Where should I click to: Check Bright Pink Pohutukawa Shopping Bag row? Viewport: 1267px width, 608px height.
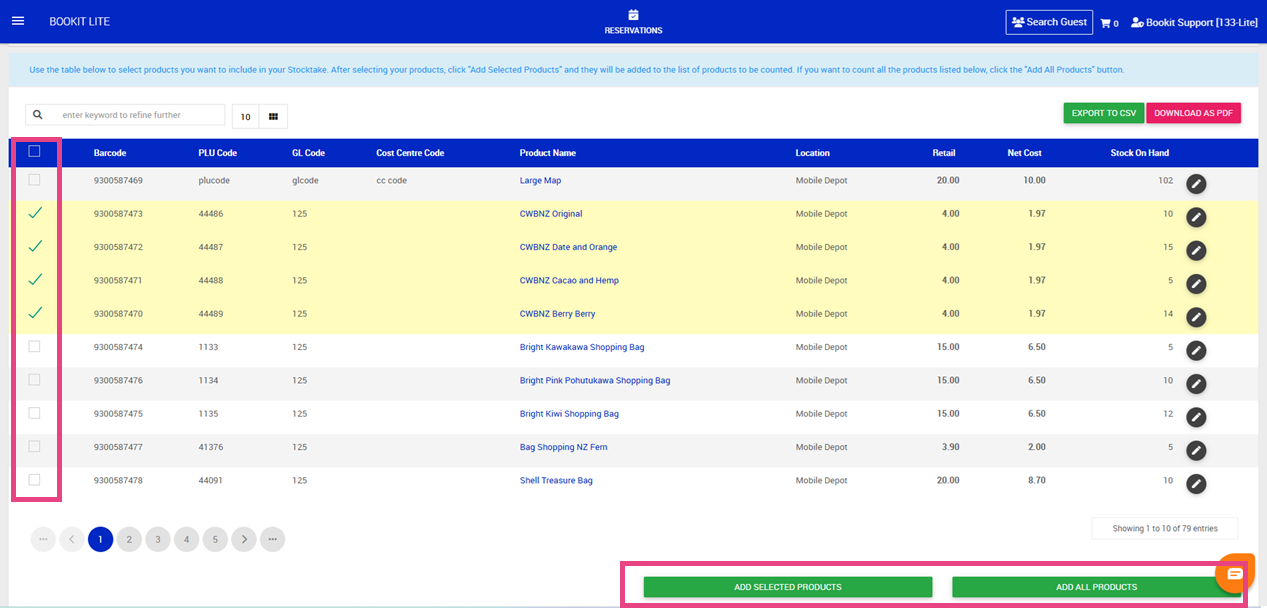pos(34,380)
